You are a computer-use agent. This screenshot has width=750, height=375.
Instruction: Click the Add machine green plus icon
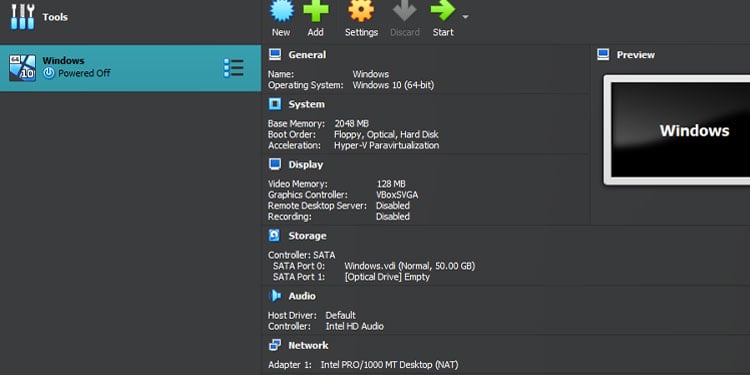[x=316, y=11]
